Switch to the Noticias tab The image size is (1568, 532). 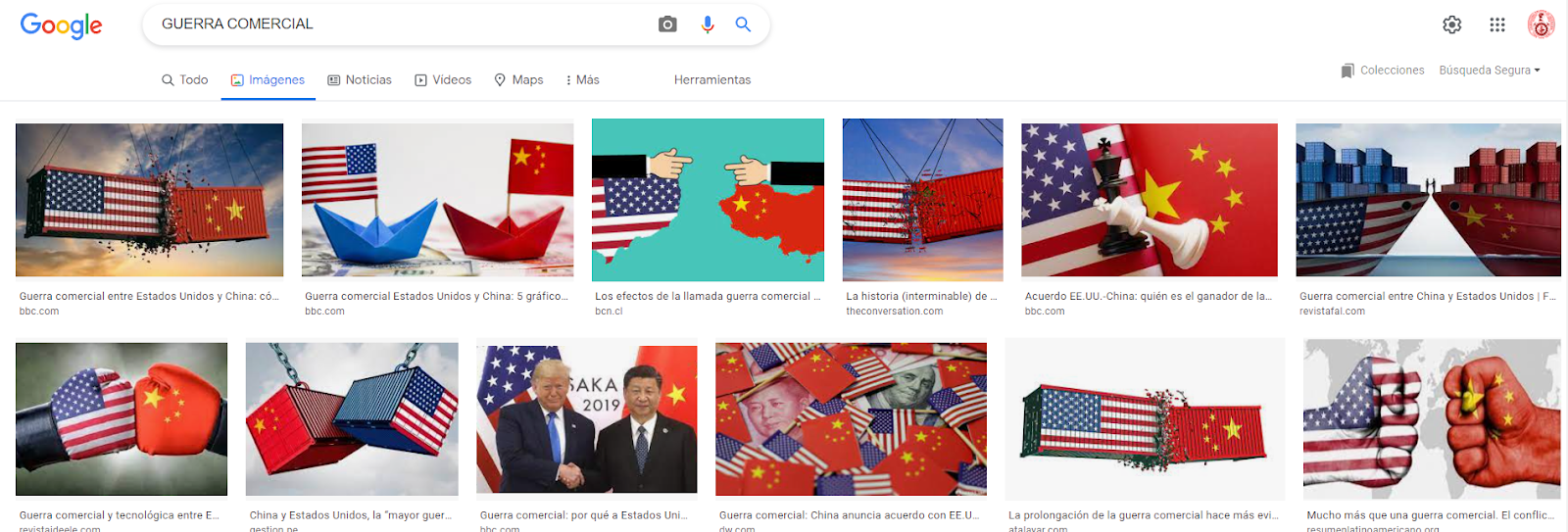pyautogui.click(x=360, y=80)
